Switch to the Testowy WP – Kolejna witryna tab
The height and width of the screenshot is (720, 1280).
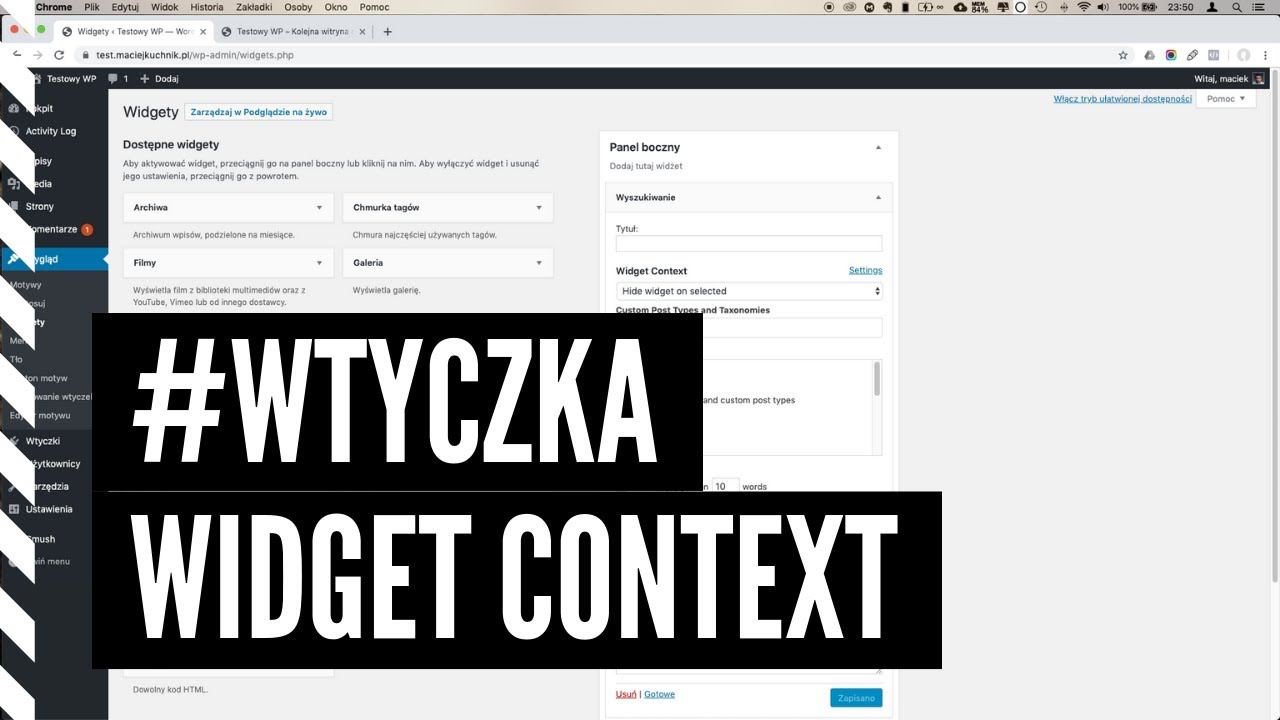coord(294,31)
